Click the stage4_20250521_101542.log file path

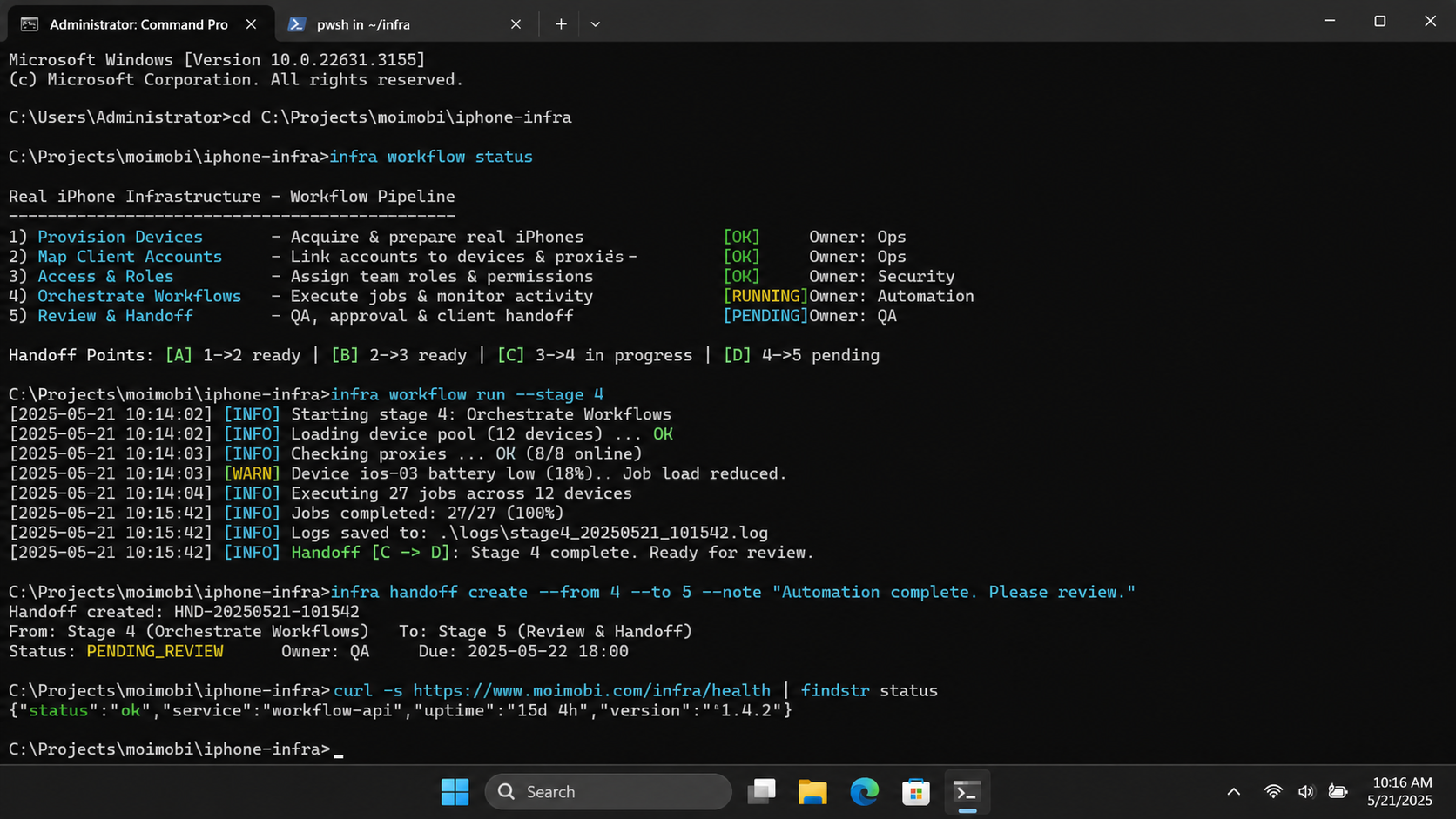[603, 533]
